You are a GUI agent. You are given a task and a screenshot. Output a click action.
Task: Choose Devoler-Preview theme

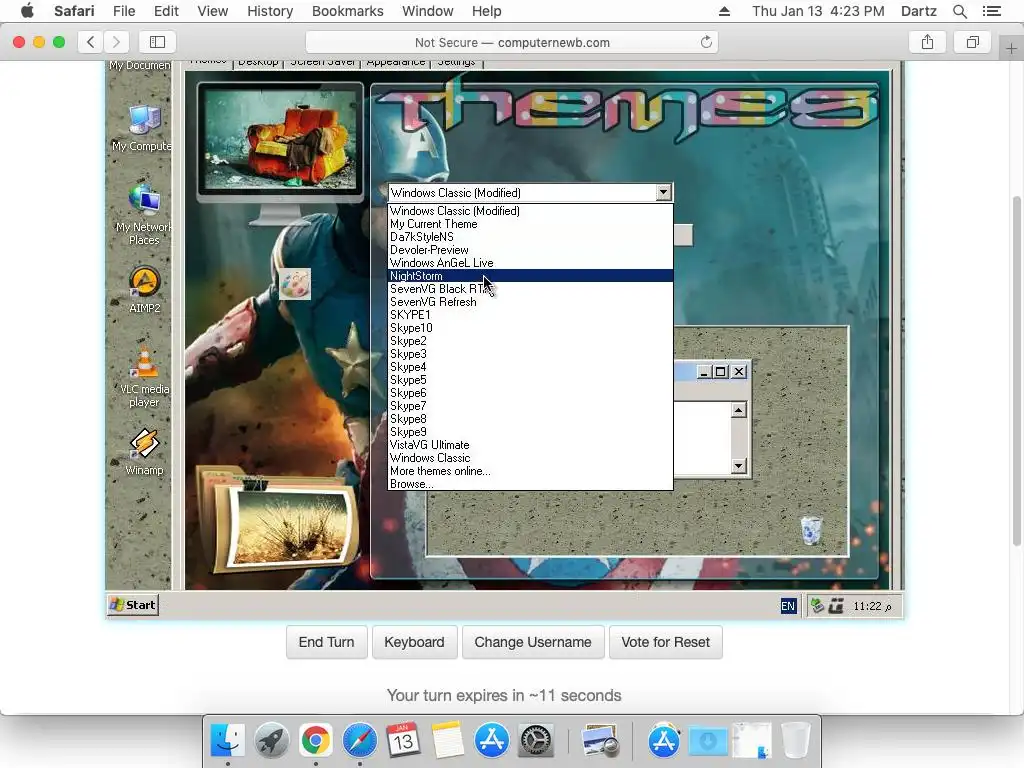tap(530, 250)
